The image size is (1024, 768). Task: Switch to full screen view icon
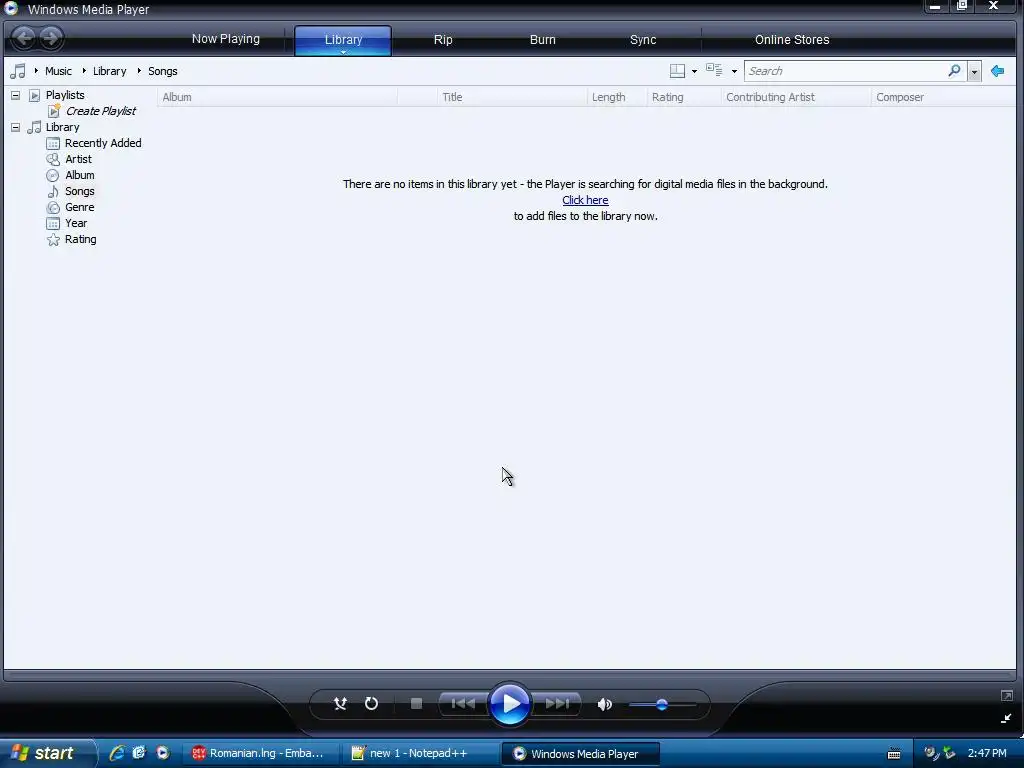pyautogui.click(x=1006, y=696)
